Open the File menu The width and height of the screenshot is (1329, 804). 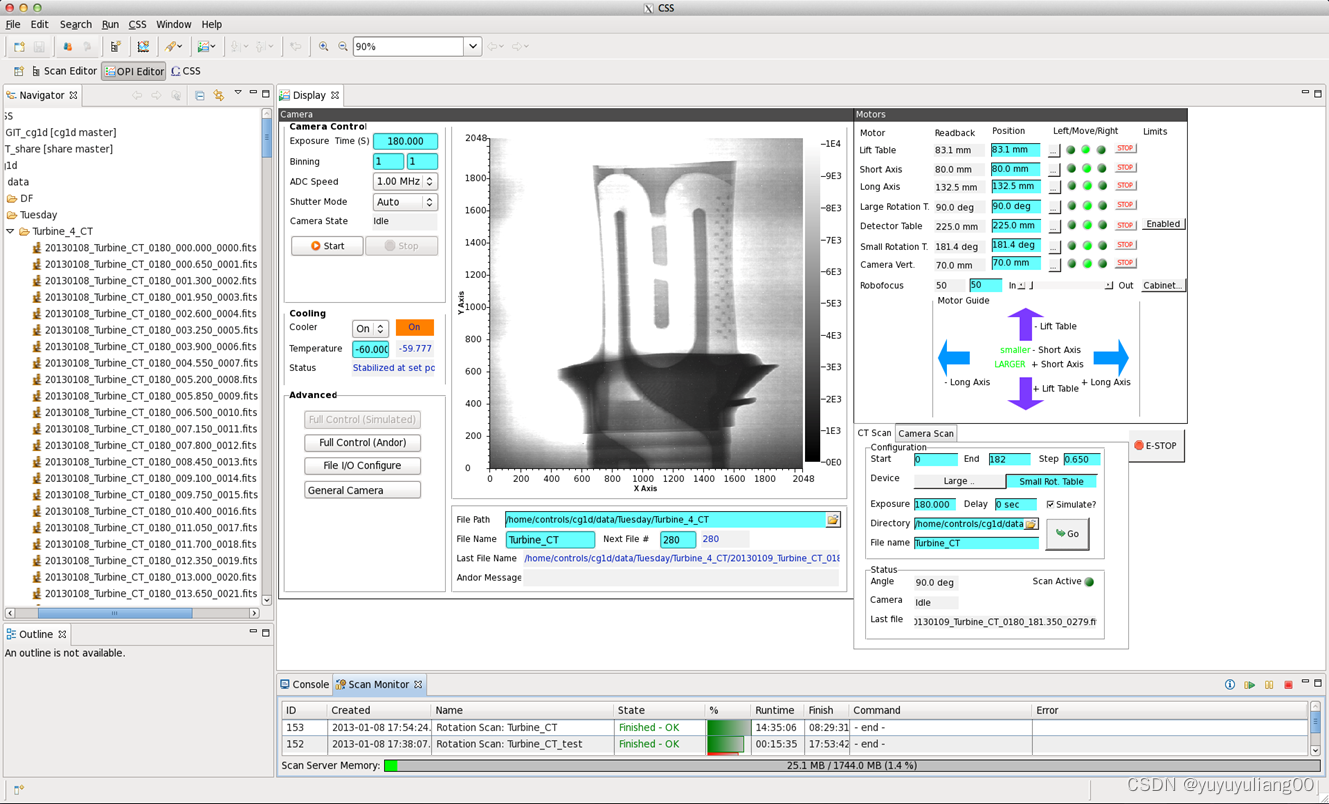tap(13, 24)
